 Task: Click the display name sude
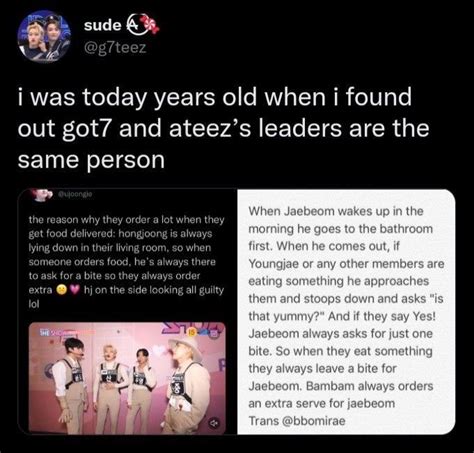(102, 26)
